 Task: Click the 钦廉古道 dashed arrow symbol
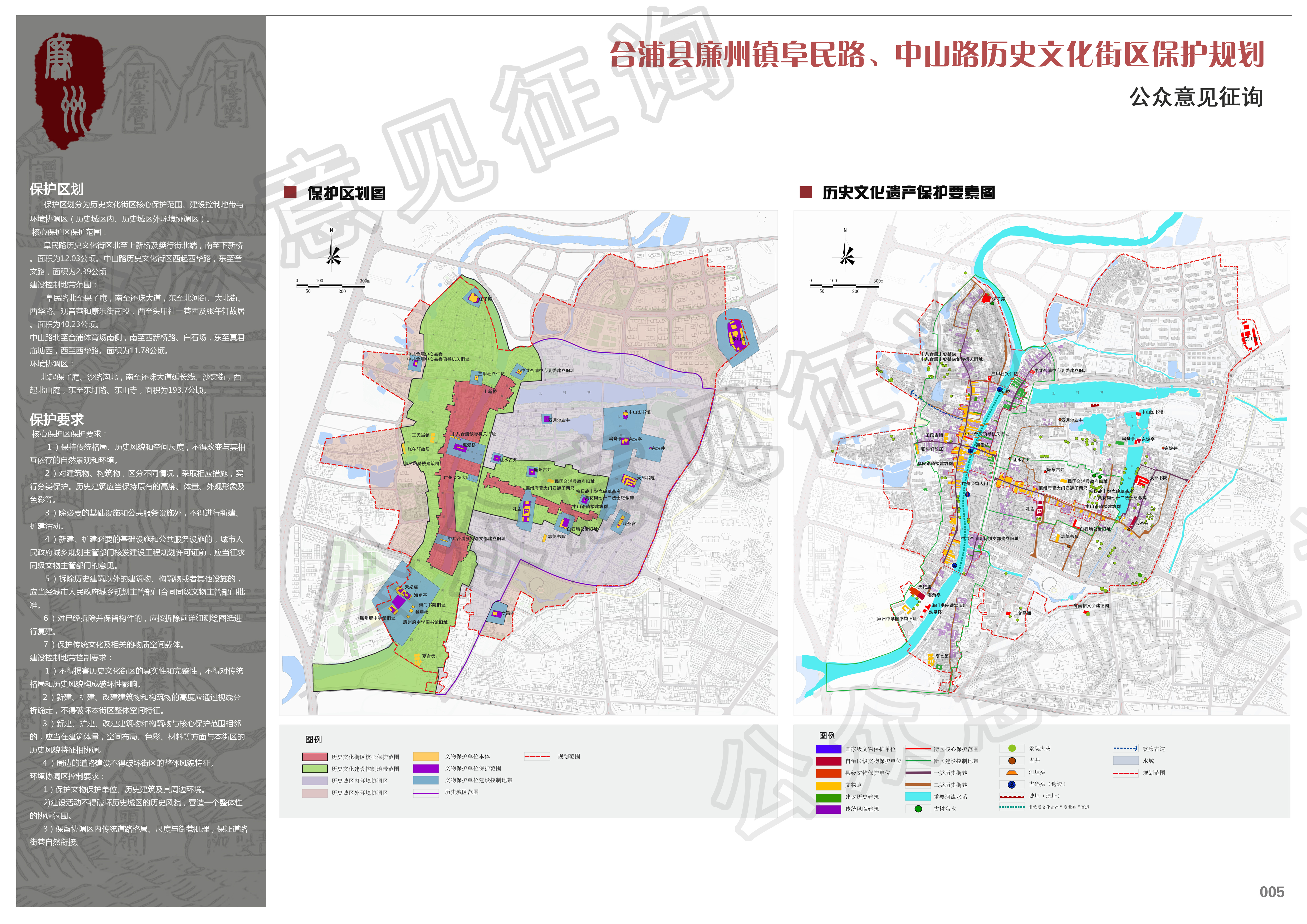[x=1125, y=748]
